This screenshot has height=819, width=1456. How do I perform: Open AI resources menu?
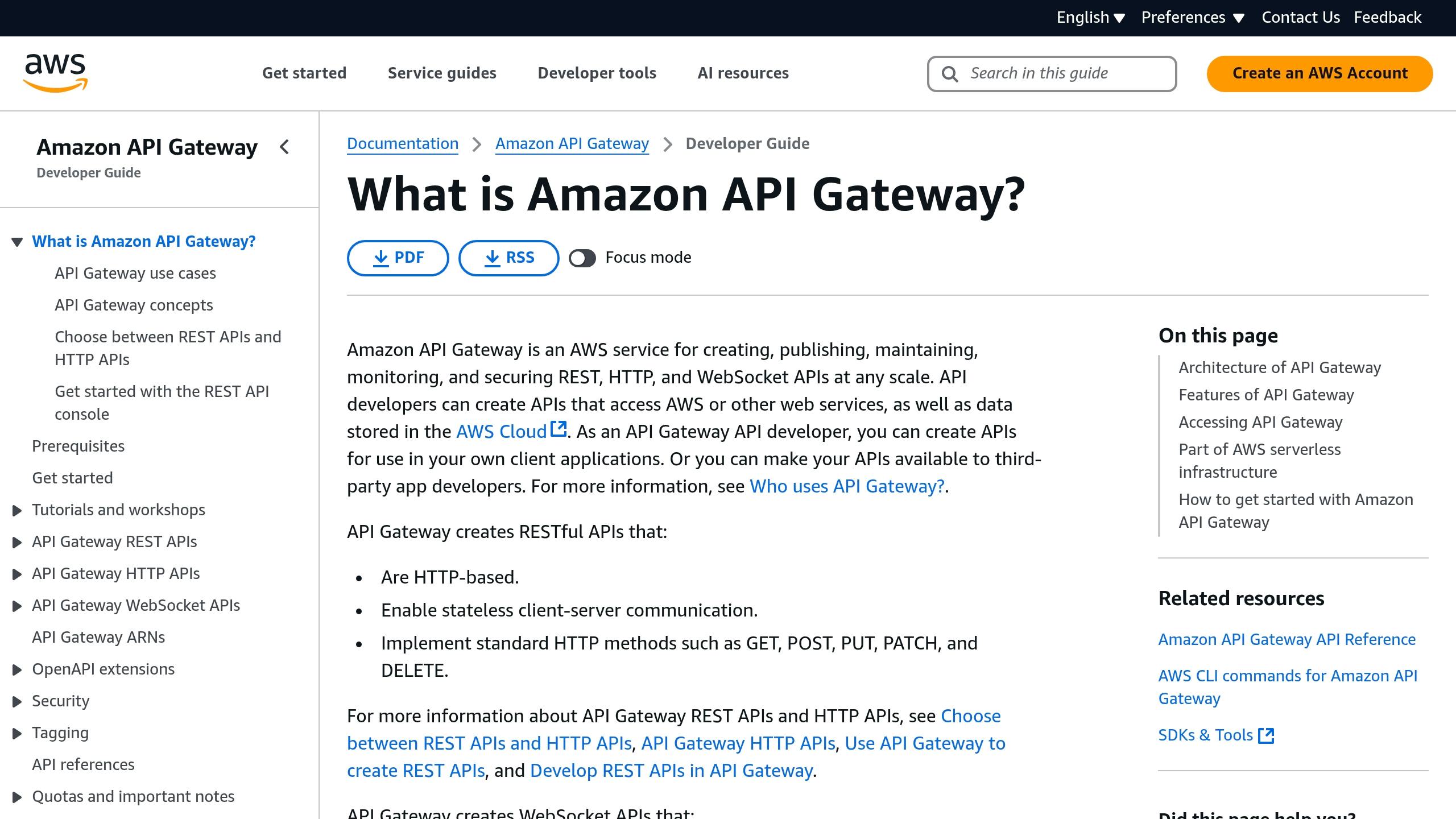(x=743, y=73)
